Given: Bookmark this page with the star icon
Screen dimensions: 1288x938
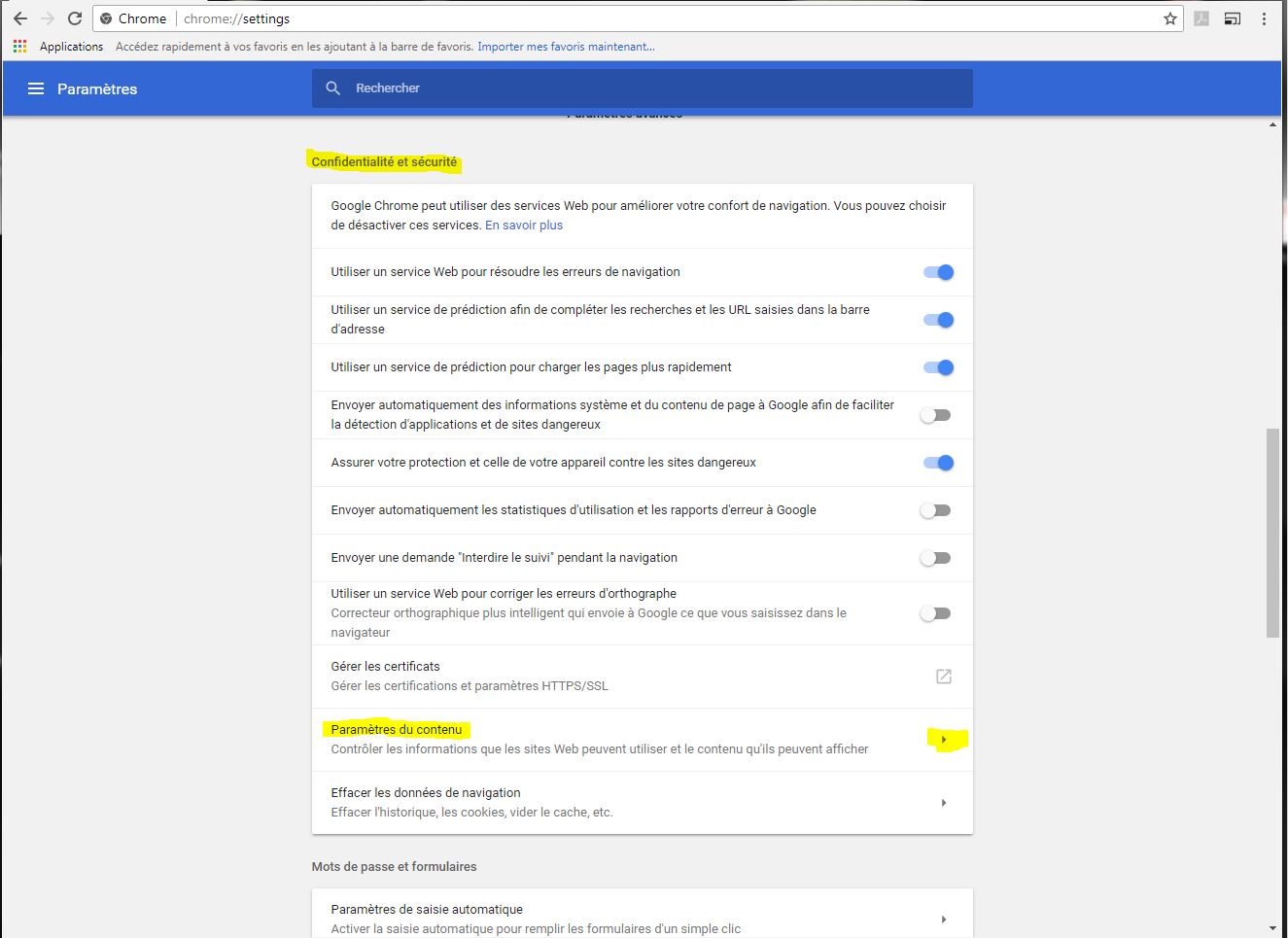Looking at the screenshot, I should 1170,18.
